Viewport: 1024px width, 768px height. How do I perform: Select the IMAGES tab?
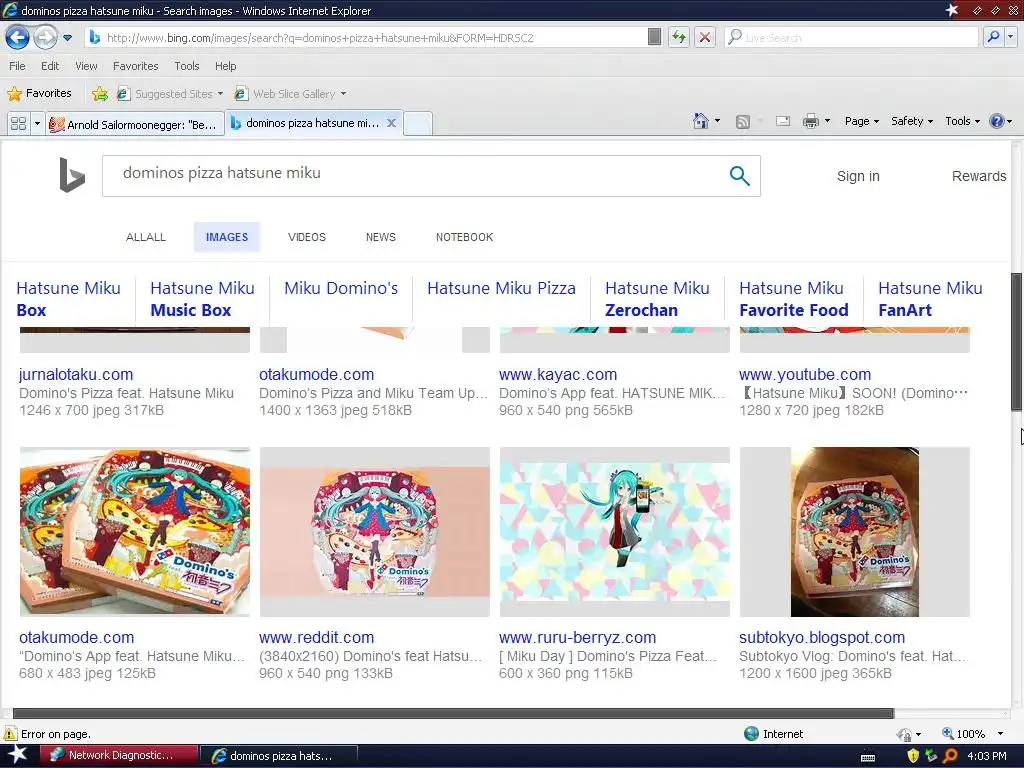(227, 237)
